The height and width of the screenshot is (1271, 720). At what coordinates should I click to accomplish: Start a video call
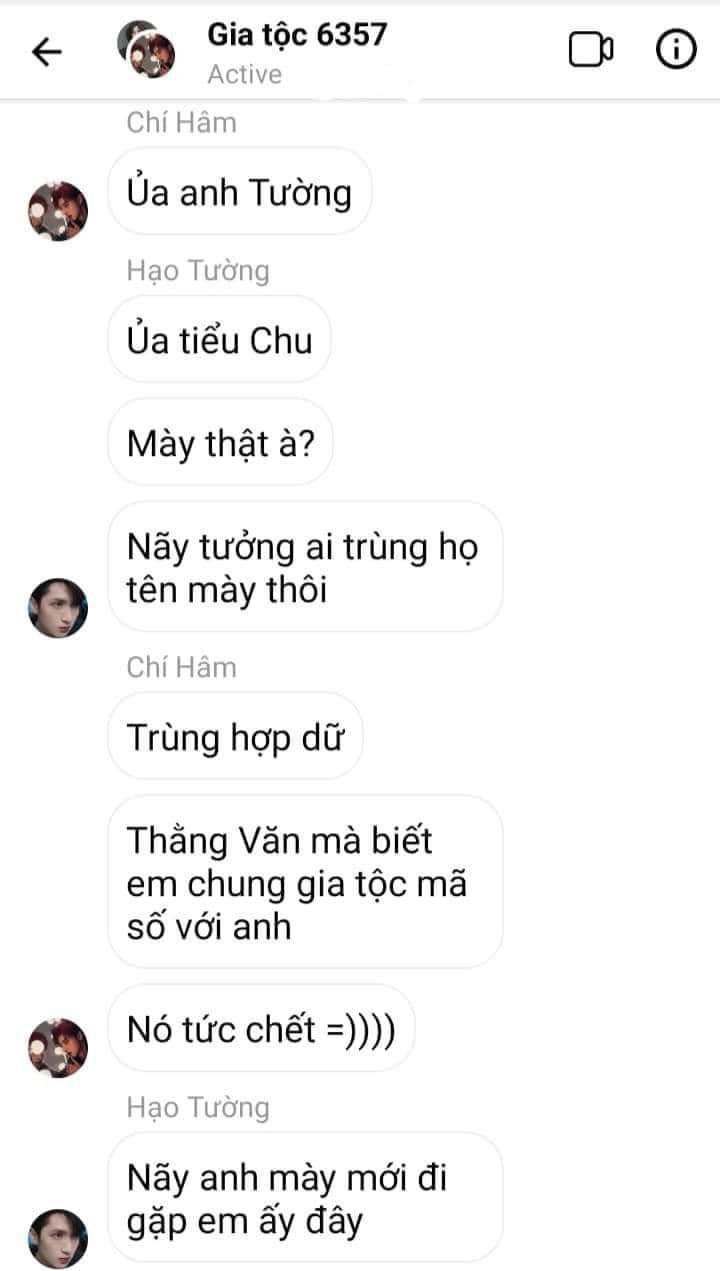(x=591, y=49)
